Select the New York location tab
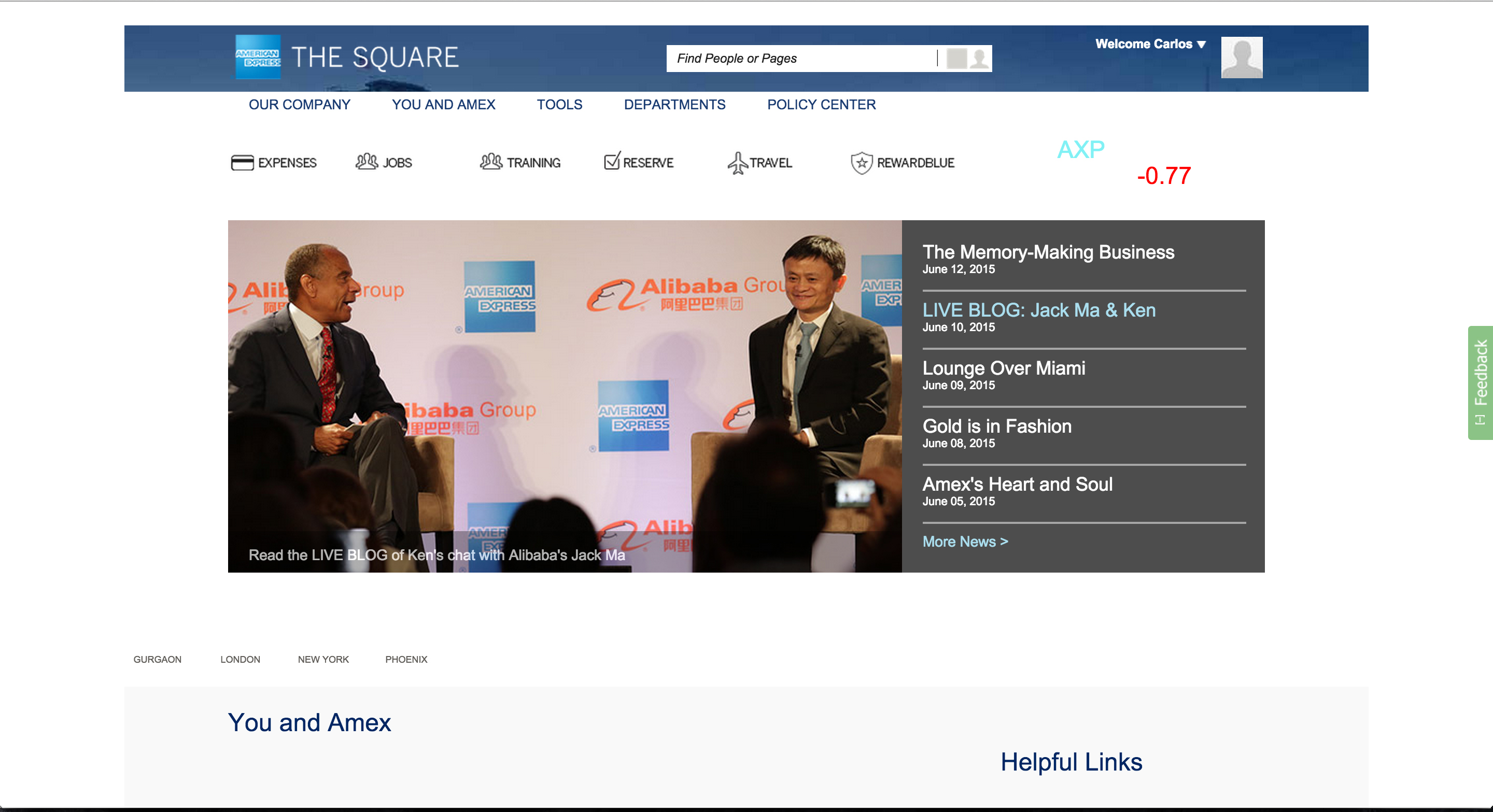Viewport: 1493px width, 812px height. [x=323, y=660]
